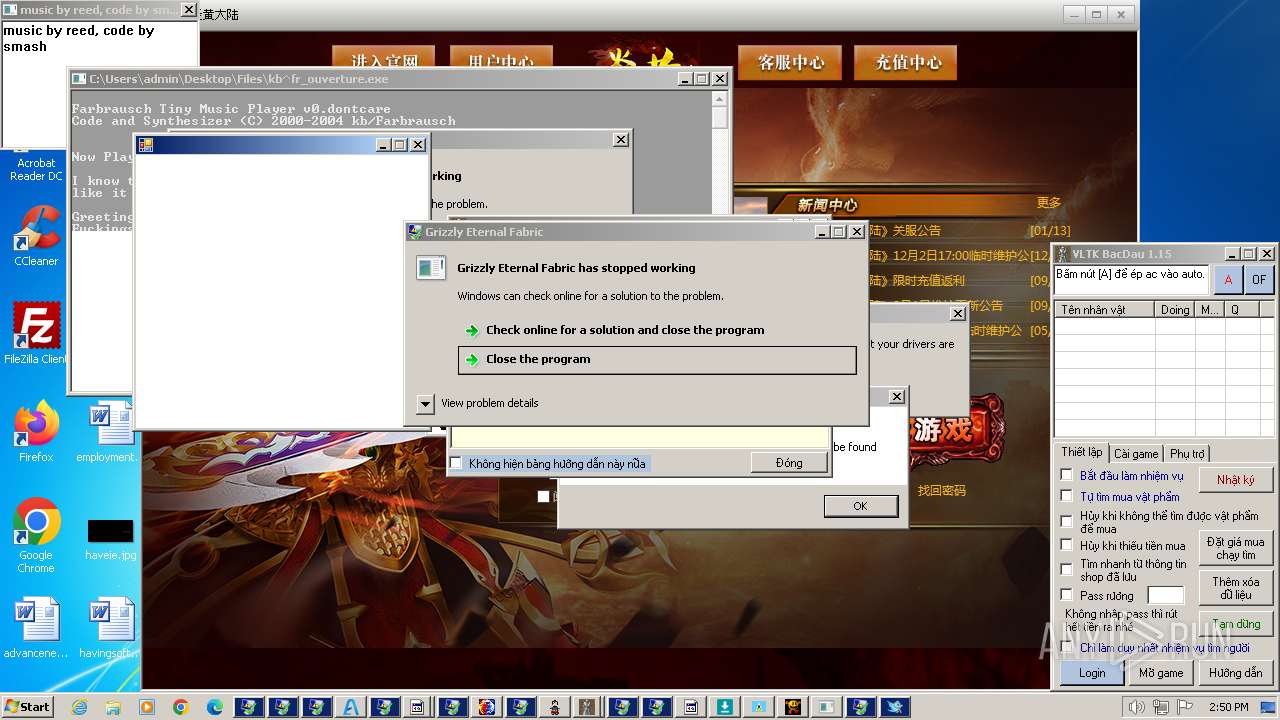Click the Thêm xóa dữ liệu button
The image size is (1280, 720).
pos(1236,588)
